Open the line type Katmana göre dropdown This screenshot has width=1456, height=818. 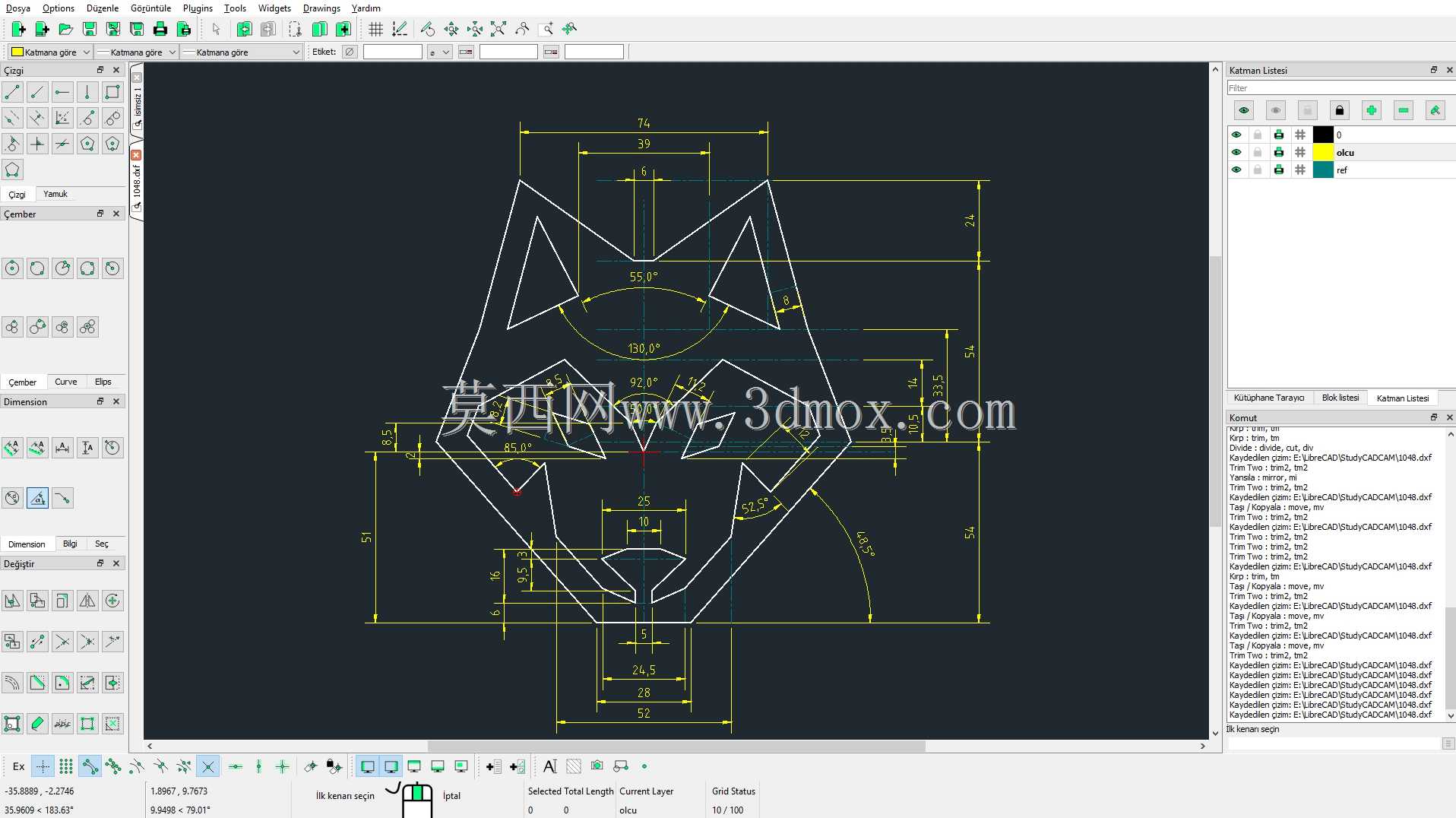tap(242, 52)
